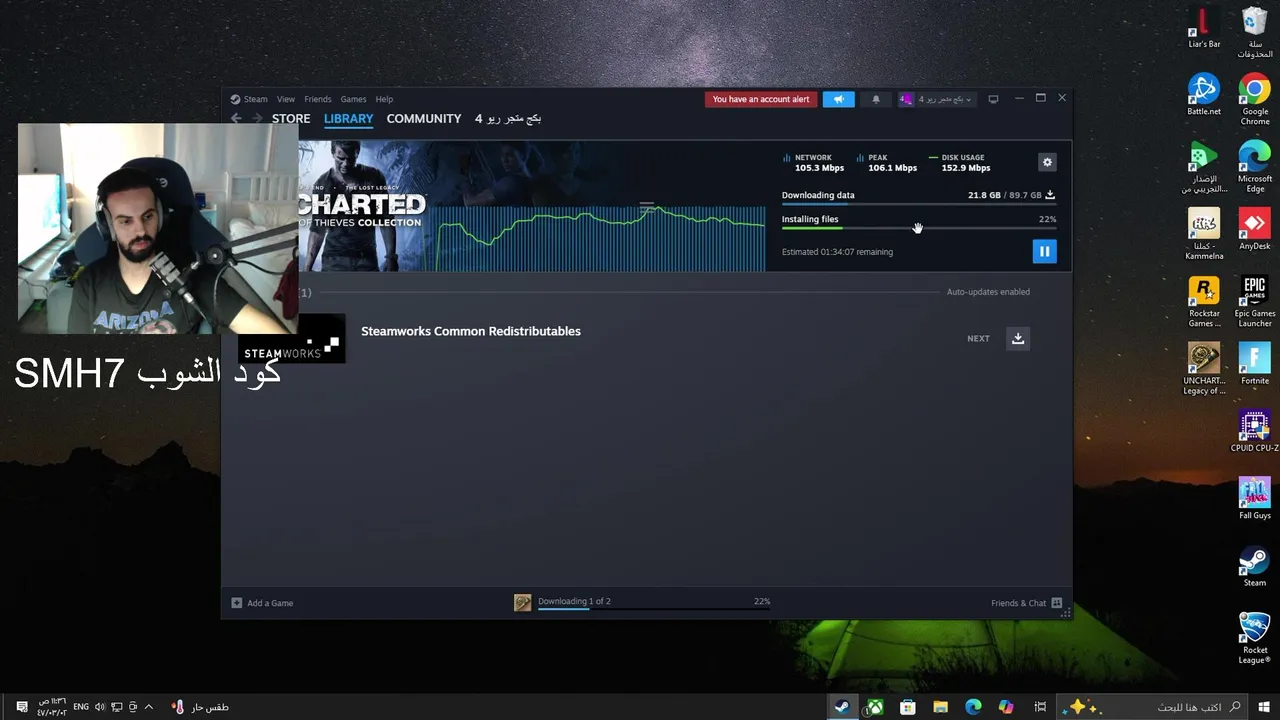Add a Game button
The width and height of the screenshot is (1280, 720).
262,603
